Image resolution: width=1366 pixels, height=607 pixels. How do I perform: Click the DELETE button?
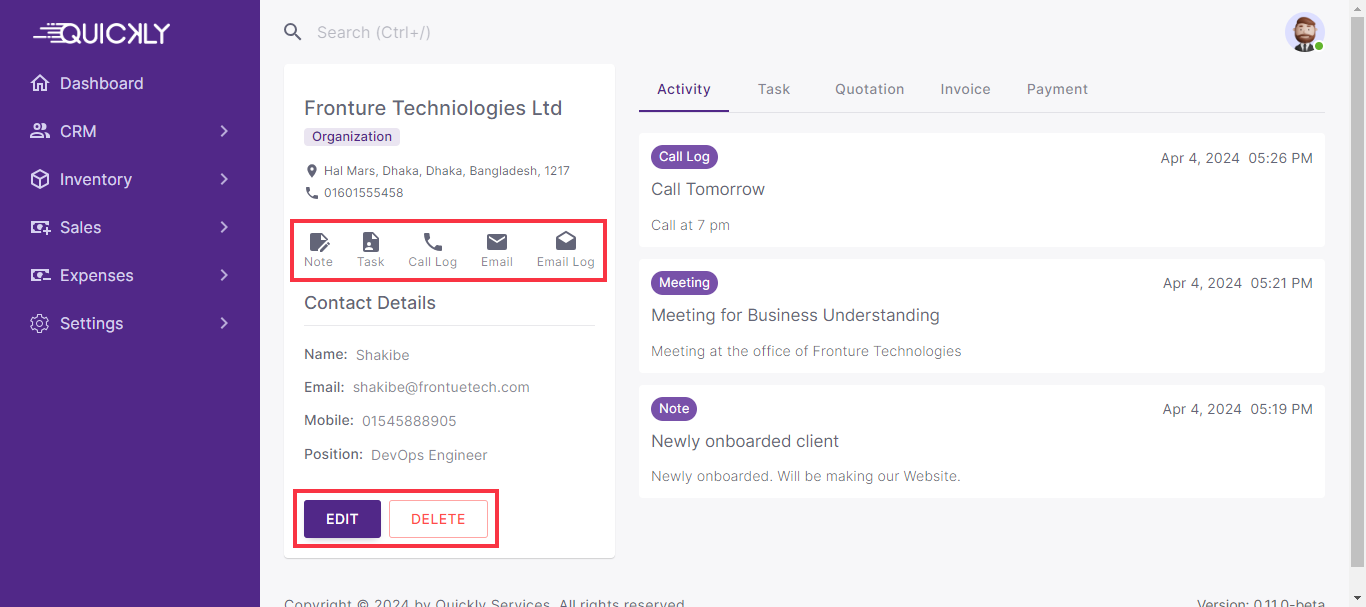438,519
